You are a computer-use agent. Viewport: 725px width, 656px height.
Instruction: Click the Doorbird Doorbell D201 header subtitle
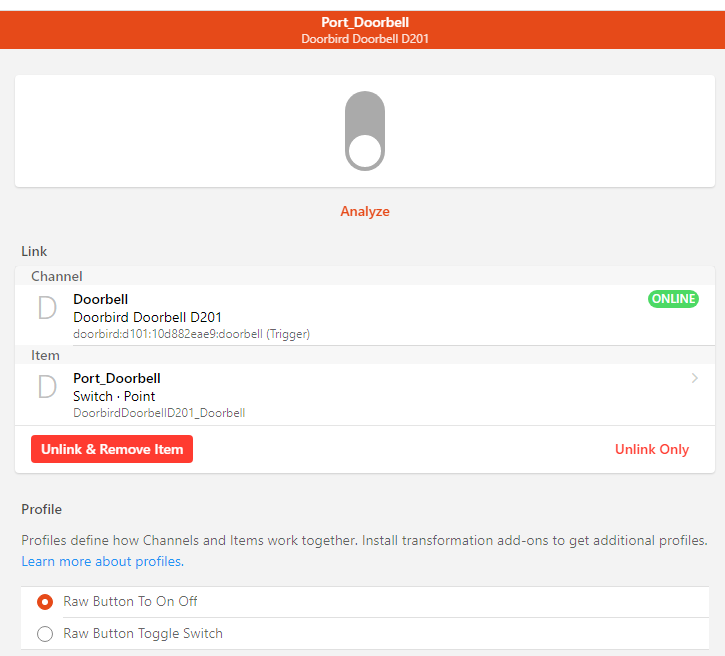(x=365, y=39)
